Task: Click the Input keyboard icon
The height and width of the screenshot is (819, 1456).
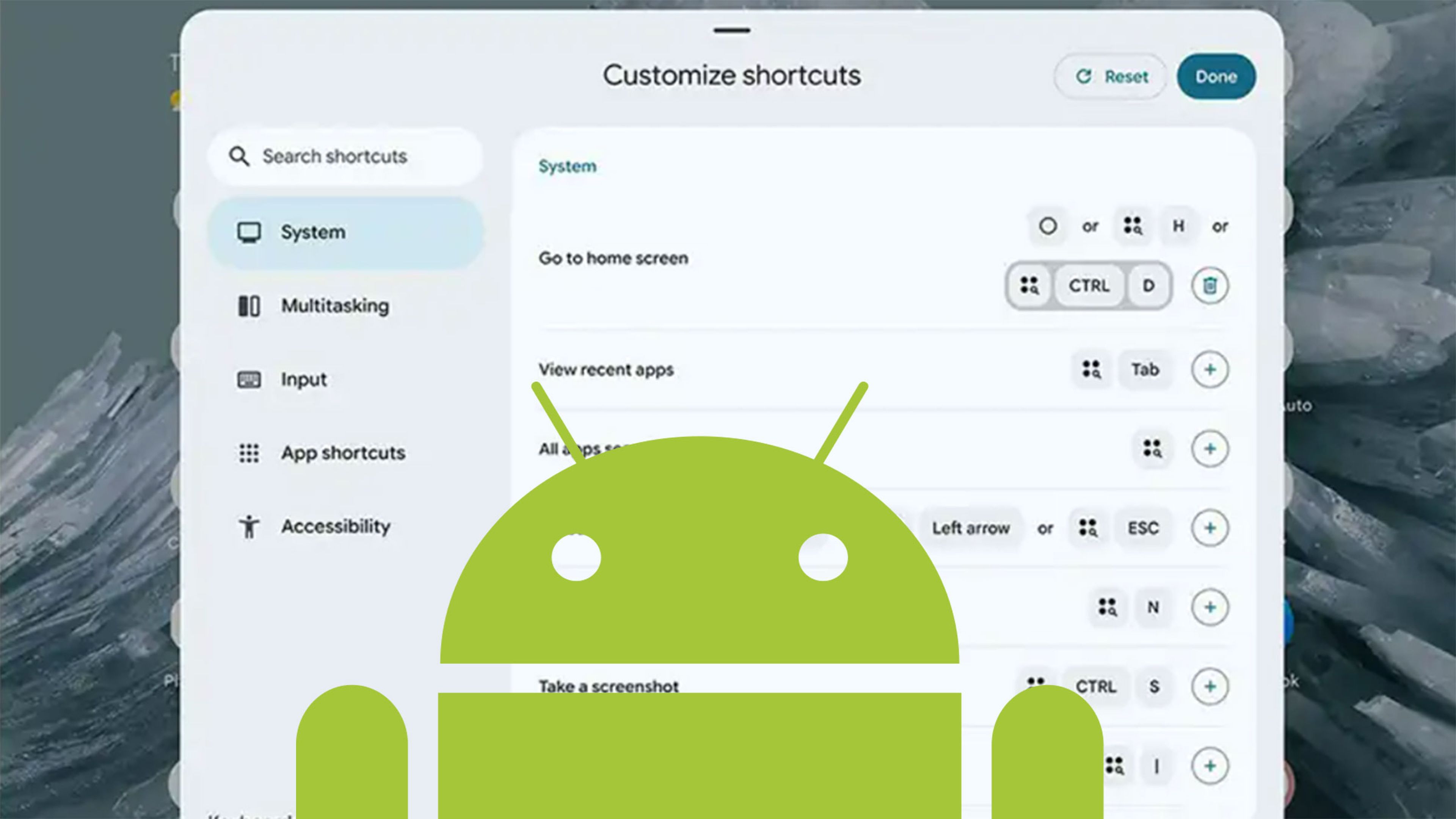Action: 249,380
